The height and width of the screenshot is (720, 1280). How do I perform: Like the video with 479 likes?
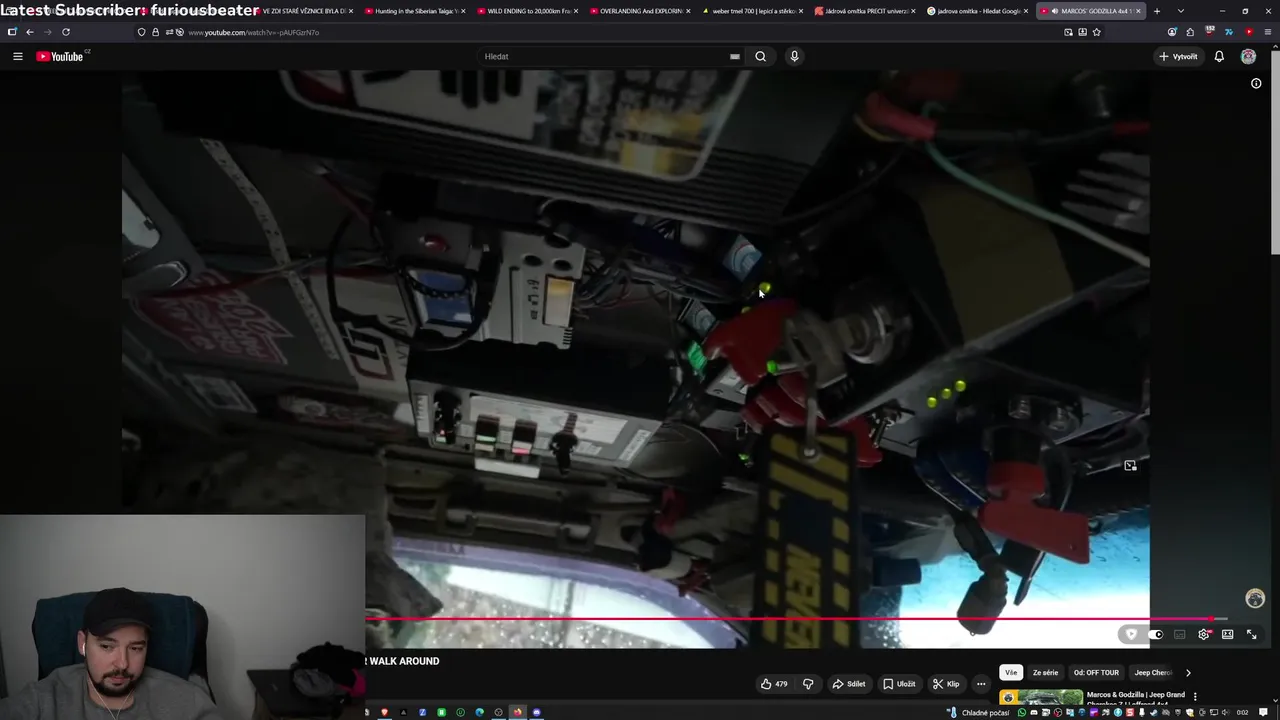point(774,684)
